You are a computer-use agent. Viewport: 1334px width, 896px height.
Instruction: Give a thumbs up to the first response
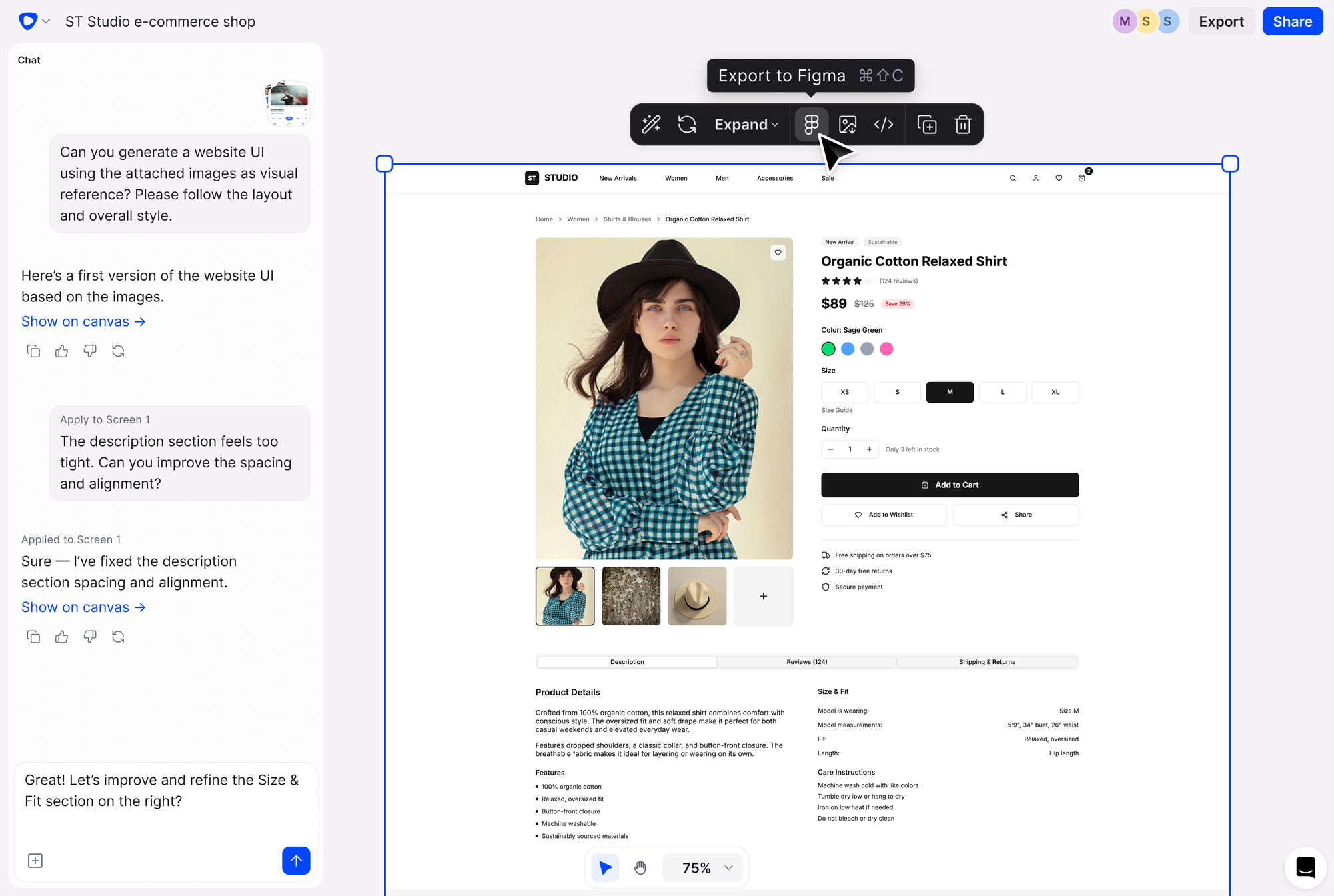(x=61, y=351)
